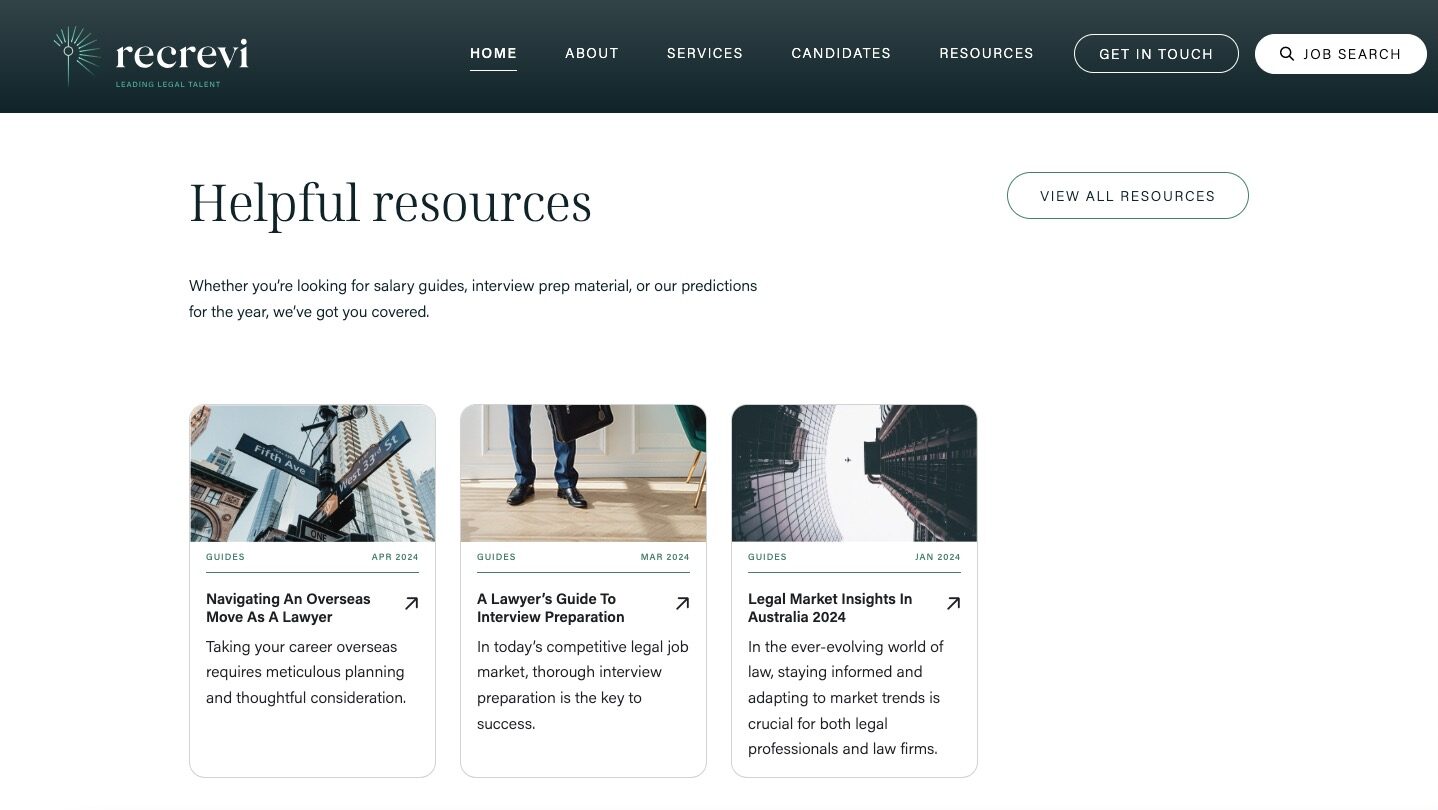The width and height of the screenshot is (1438, 810).
Task: Click View All Resources button
Action: pyautogui.click(x=1127, y=196)
